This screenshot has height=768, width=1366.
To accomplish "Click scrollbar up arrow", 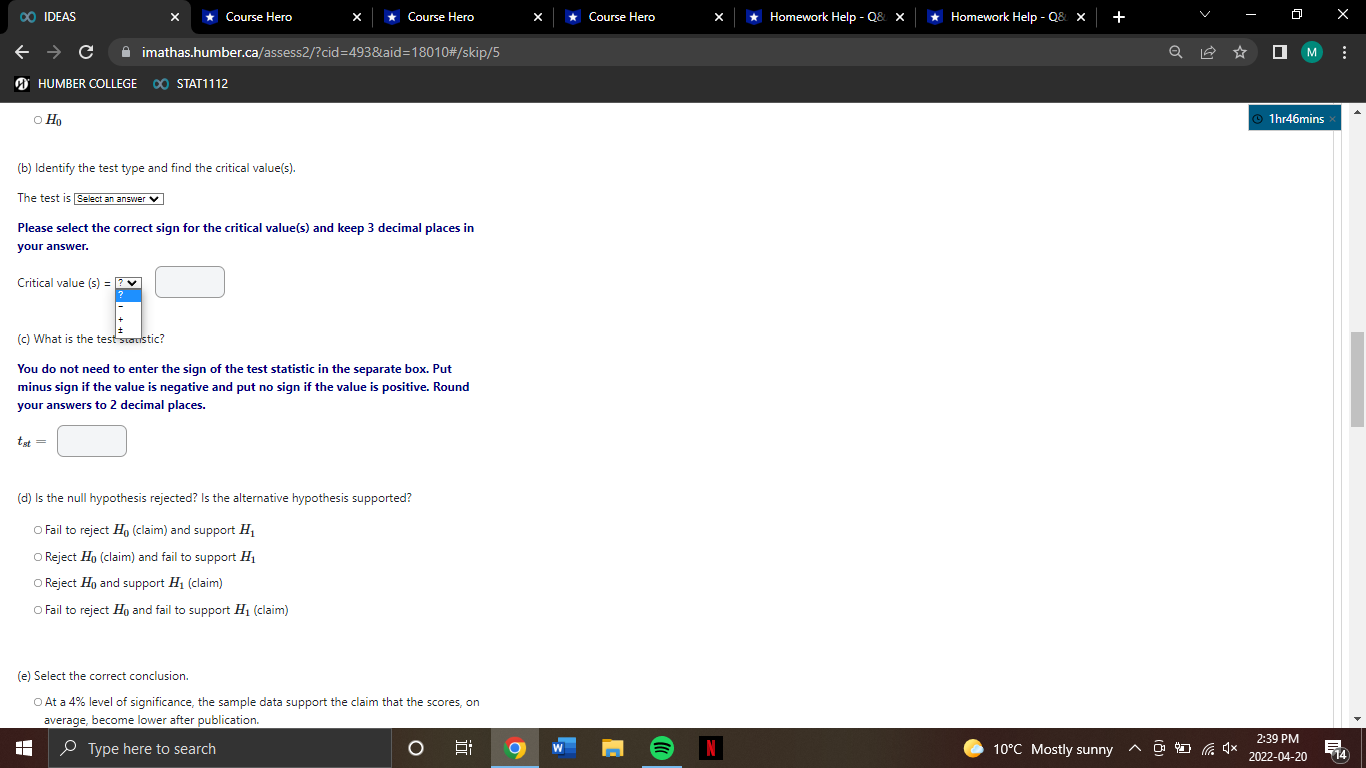I will pyautogui.click(x=1357, y=111).
